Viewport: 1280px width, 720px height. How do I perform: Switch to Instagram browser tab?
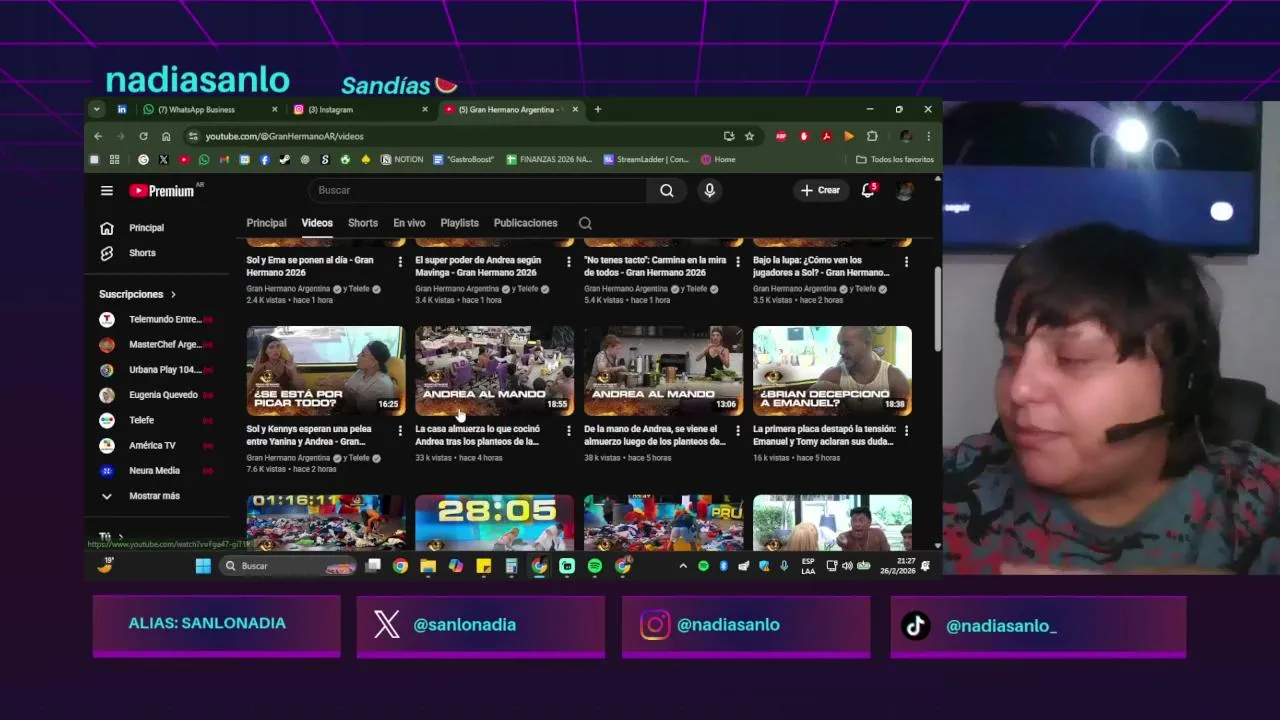(360, 109)
